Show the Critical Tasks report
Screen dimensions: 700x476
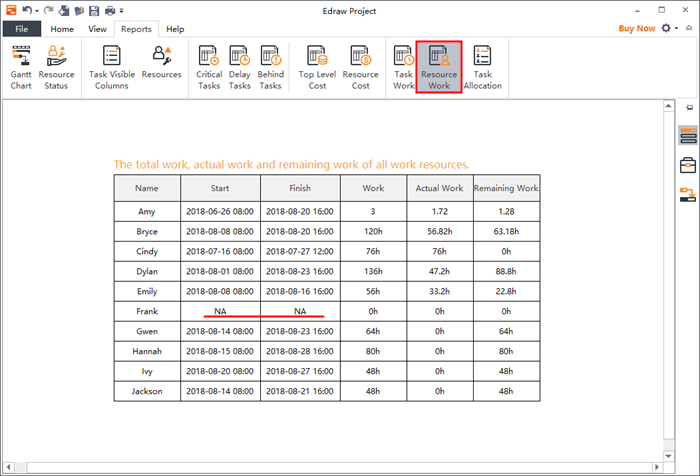[209, 67]
